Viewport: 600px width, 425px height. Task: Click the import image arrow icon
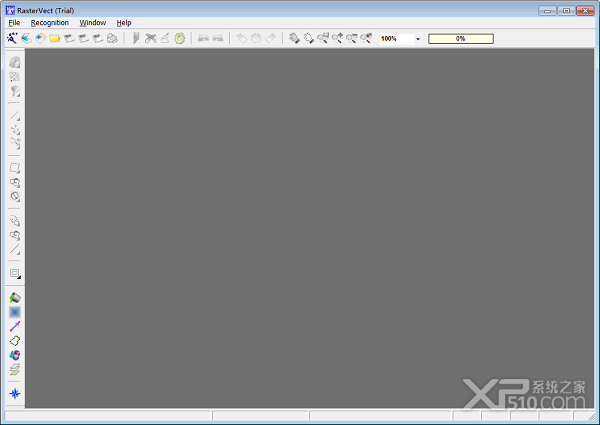tap(41, 38)
